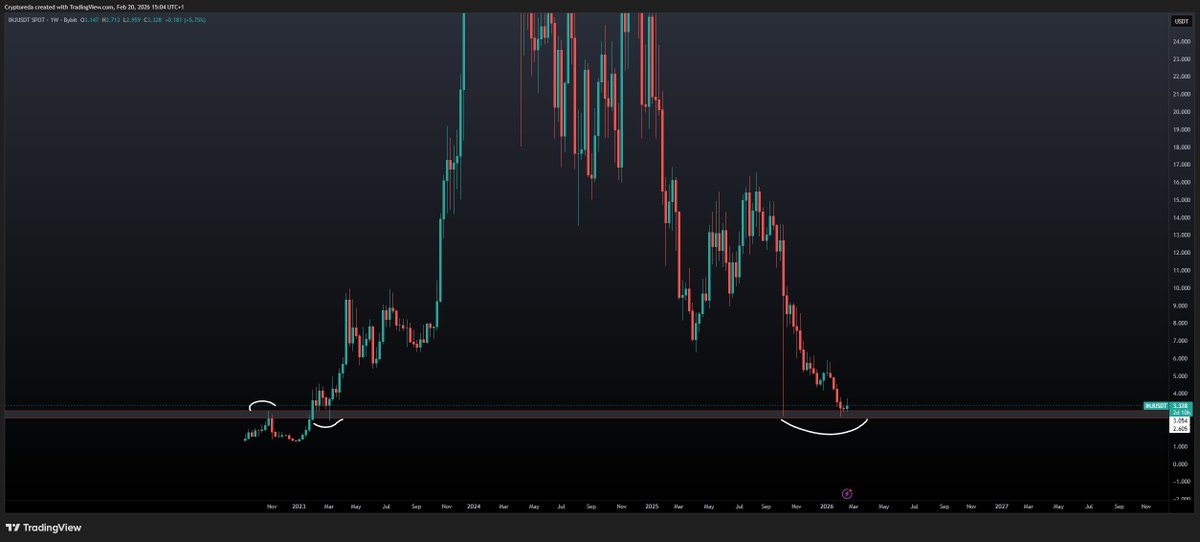The height and width of the screenshot is (542, 1200).
Task: Click the 3.054 zone price label
Action: (x=1179, y=421)
